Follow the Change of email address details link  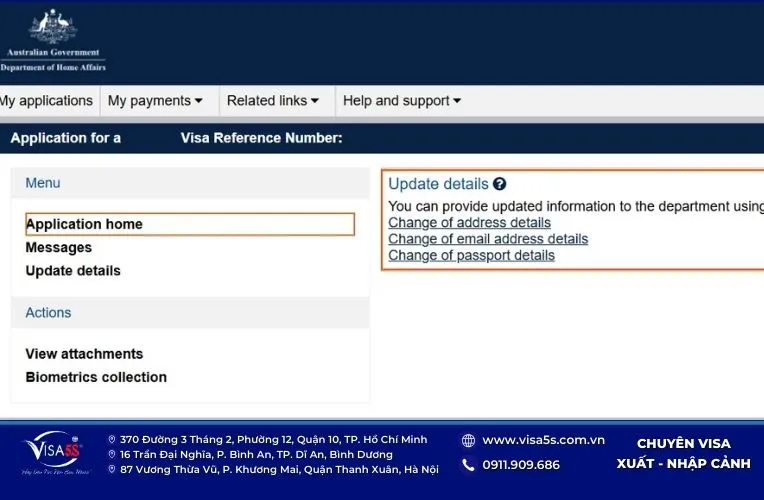click(x=488, y=239)
